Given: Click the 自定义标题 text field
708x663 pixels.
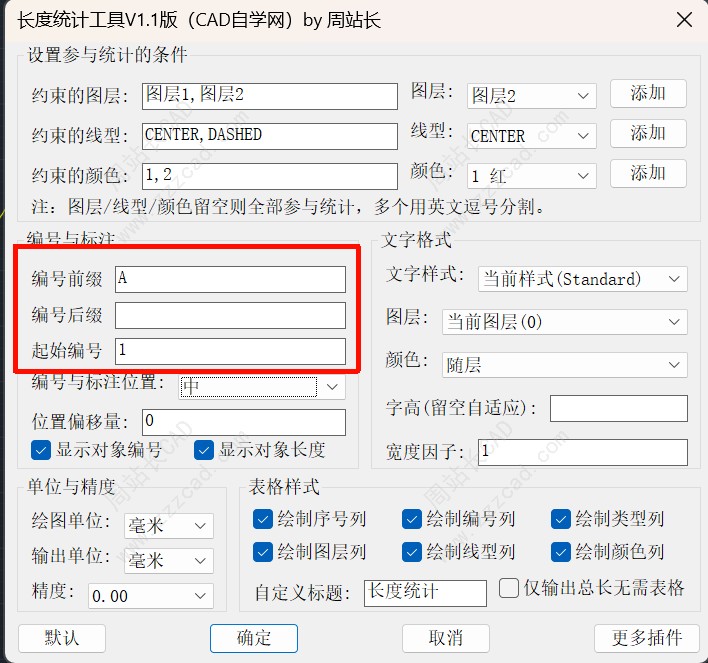Looking at the screenshot, I should click(425, 592).
